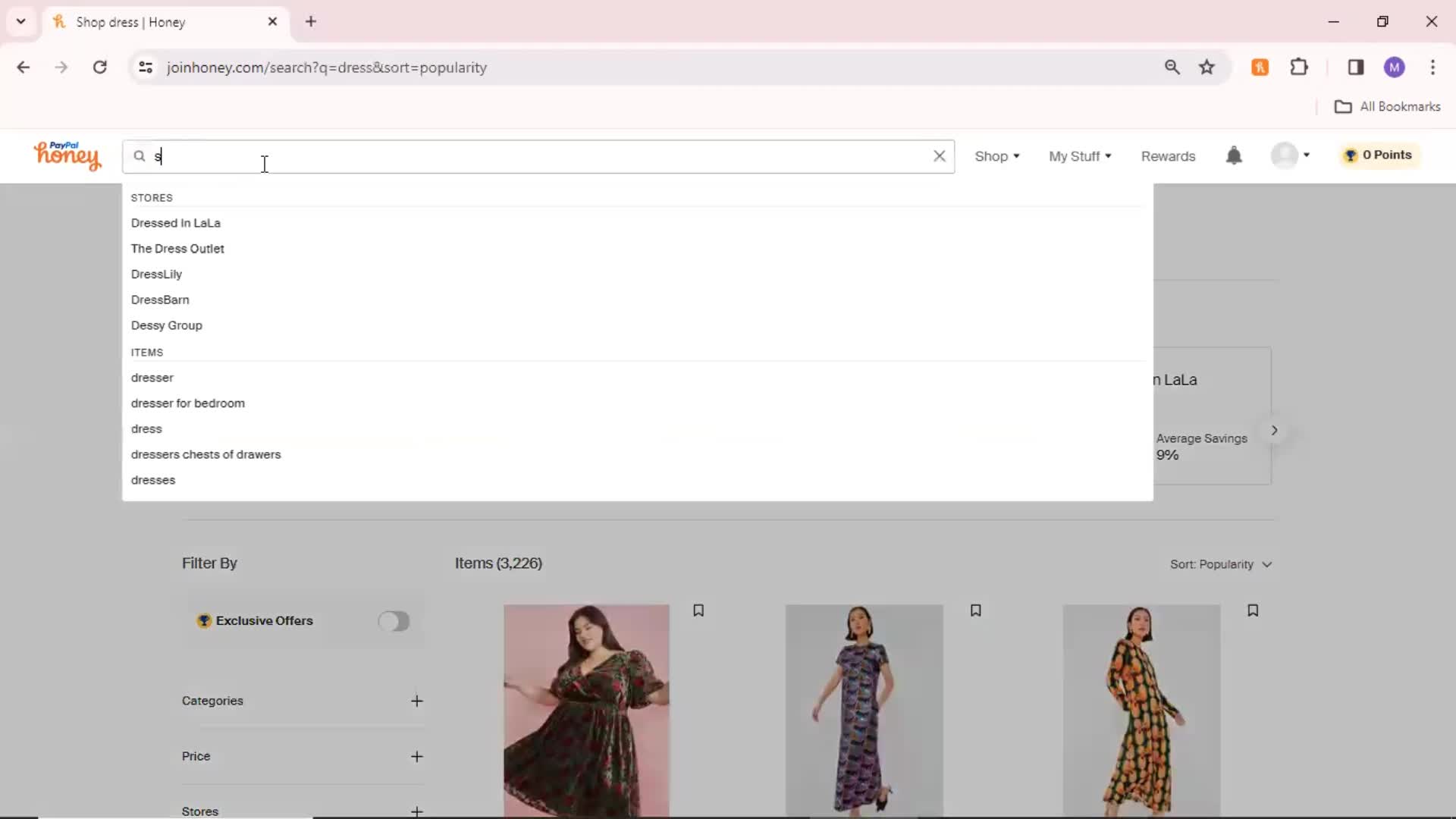
Task: Expand the Categories filter
Action: (x=416, y=701)
